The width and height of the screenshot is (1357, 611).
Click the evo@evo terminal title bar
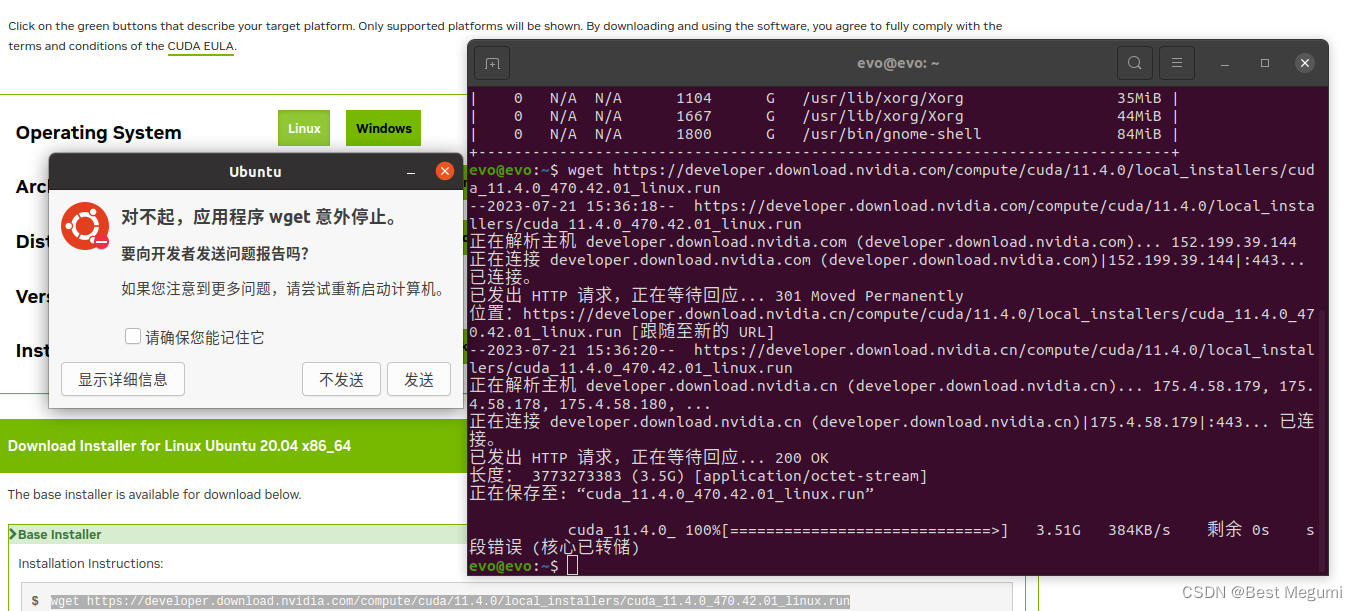coord(897,62)
